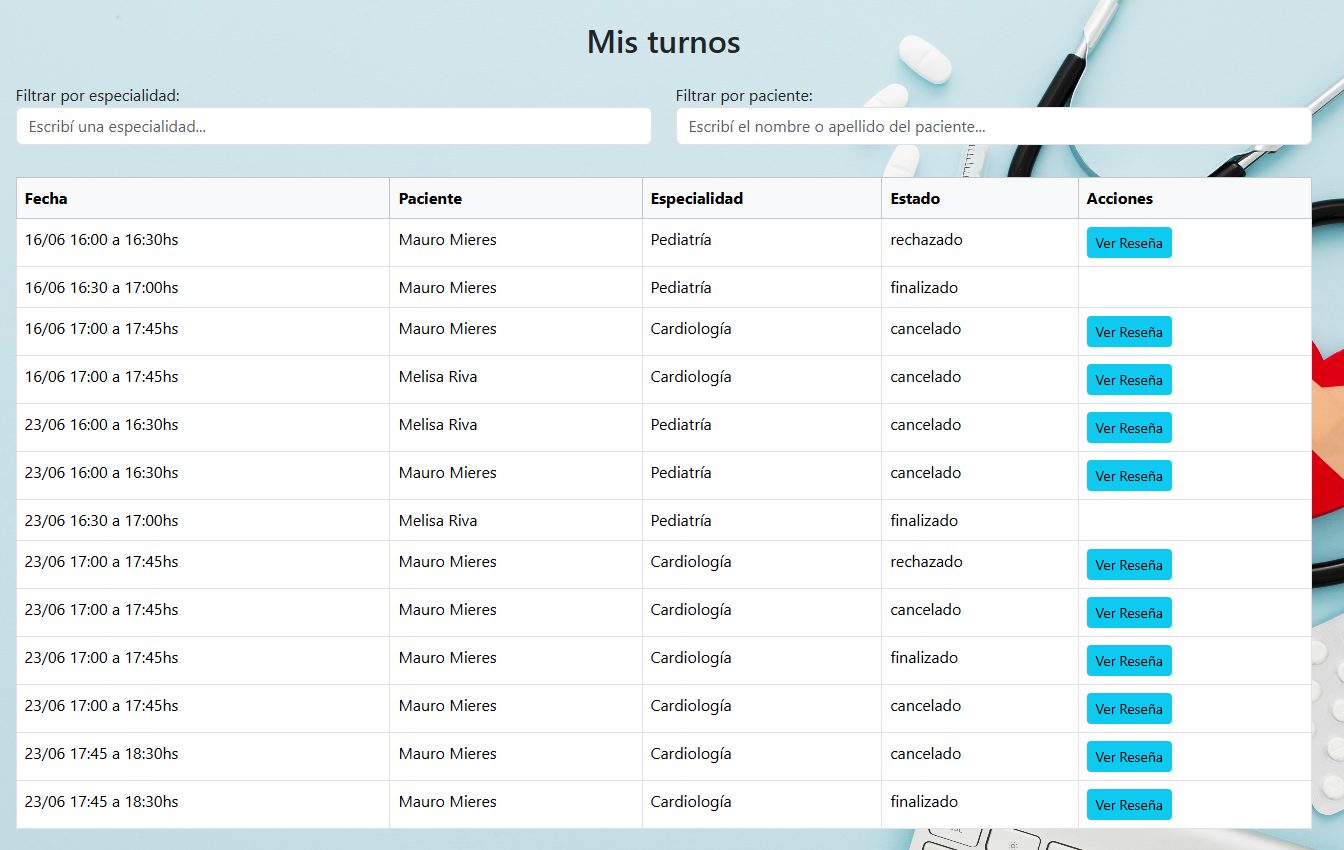The width and height of the screenshot is (1344, 850).
Task: Select date cell '16/06 16:00 a 16:30hs'
Action: pos(102,240)
